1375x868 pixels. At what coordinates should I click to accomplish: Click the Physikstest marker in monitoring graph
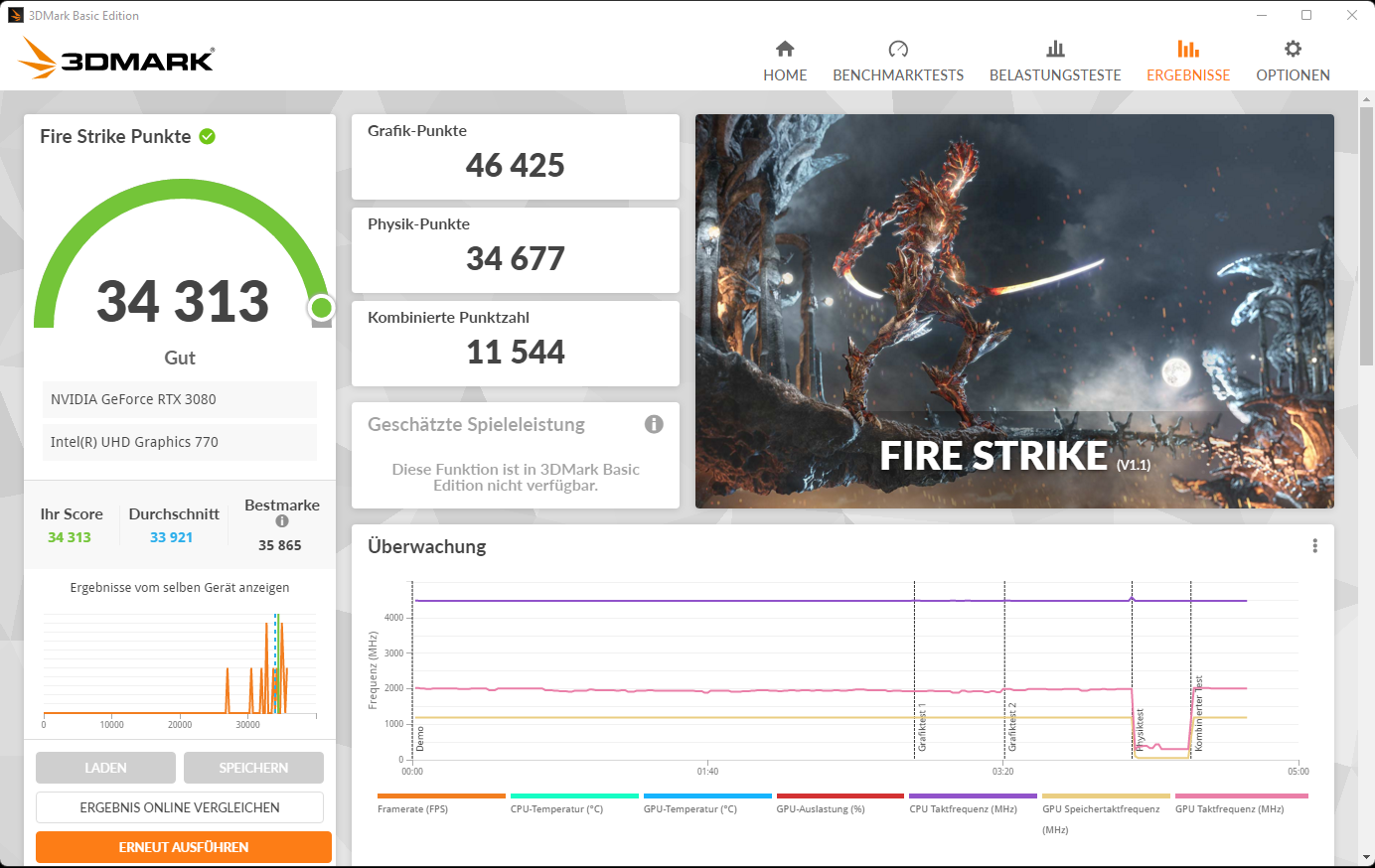[1140, 730]
